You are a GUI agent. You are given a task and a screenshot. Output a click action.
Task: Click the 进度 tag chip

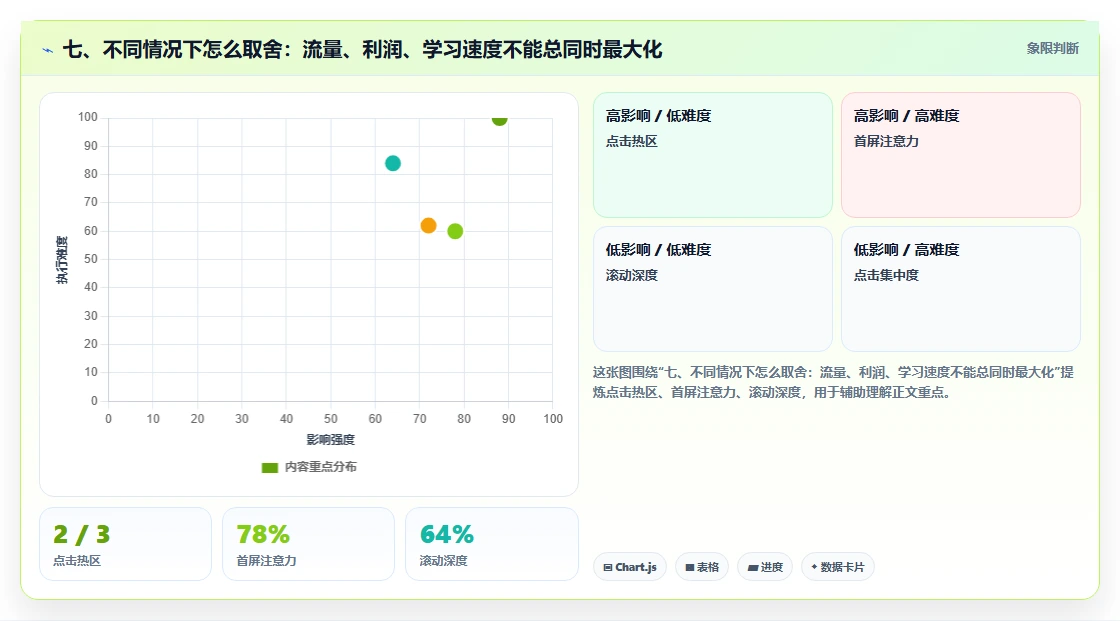tap(765, 567)
